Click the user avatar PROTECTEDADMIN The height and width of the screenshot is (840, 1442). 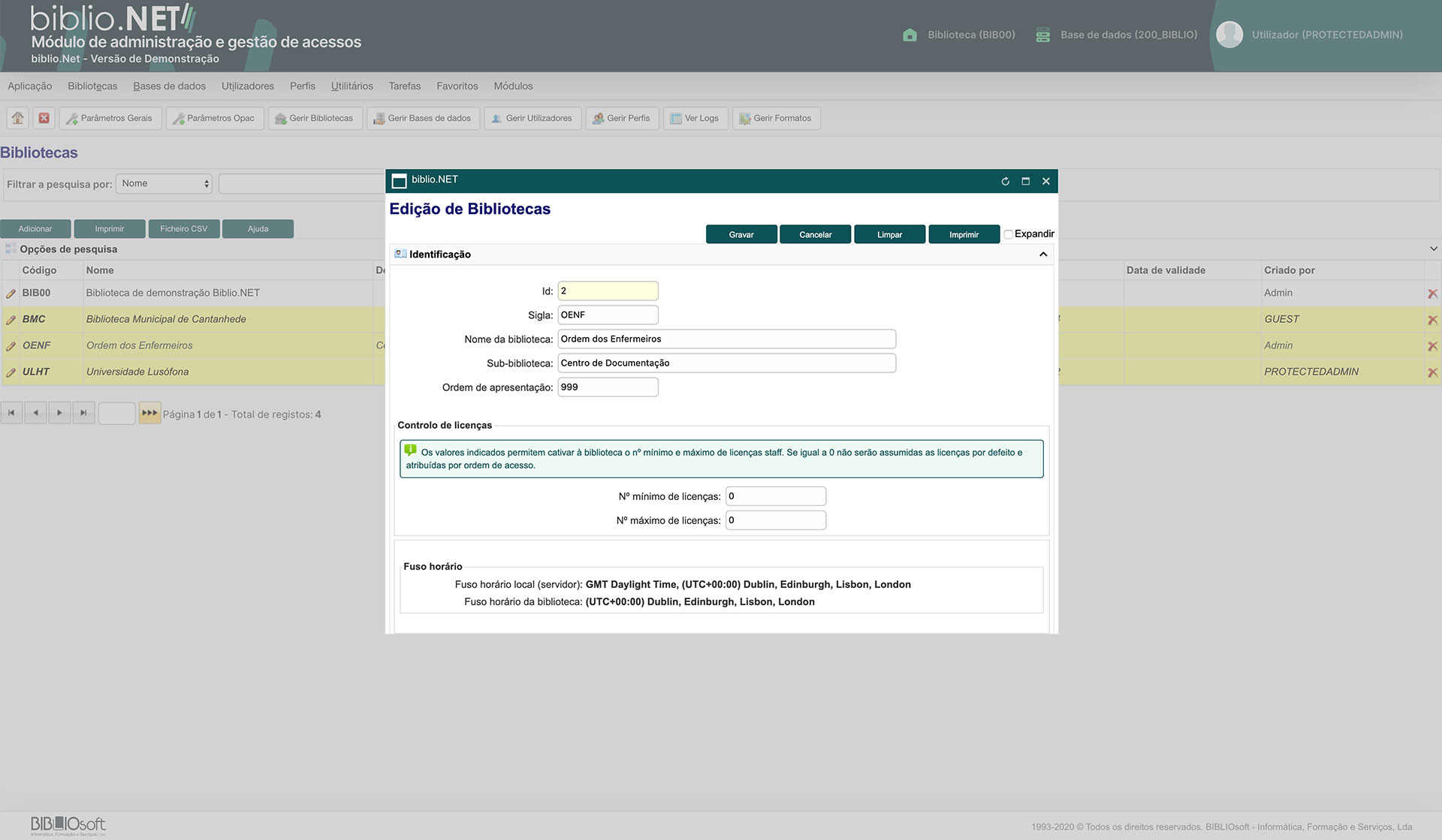pos(1229,35)
